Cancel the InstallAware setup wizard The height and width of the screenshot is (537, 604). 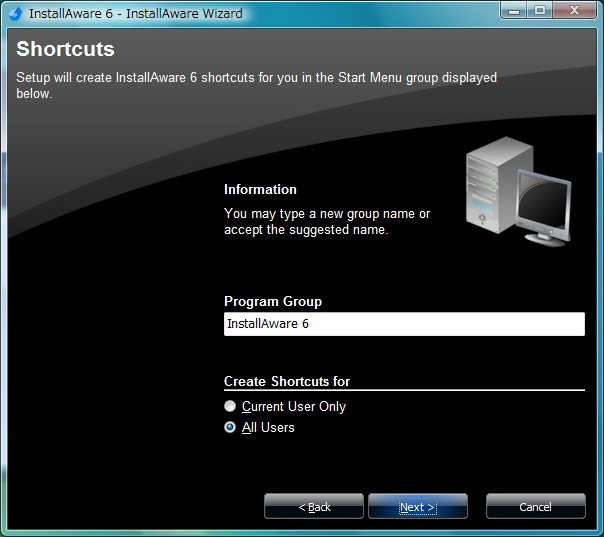(535, 506)
